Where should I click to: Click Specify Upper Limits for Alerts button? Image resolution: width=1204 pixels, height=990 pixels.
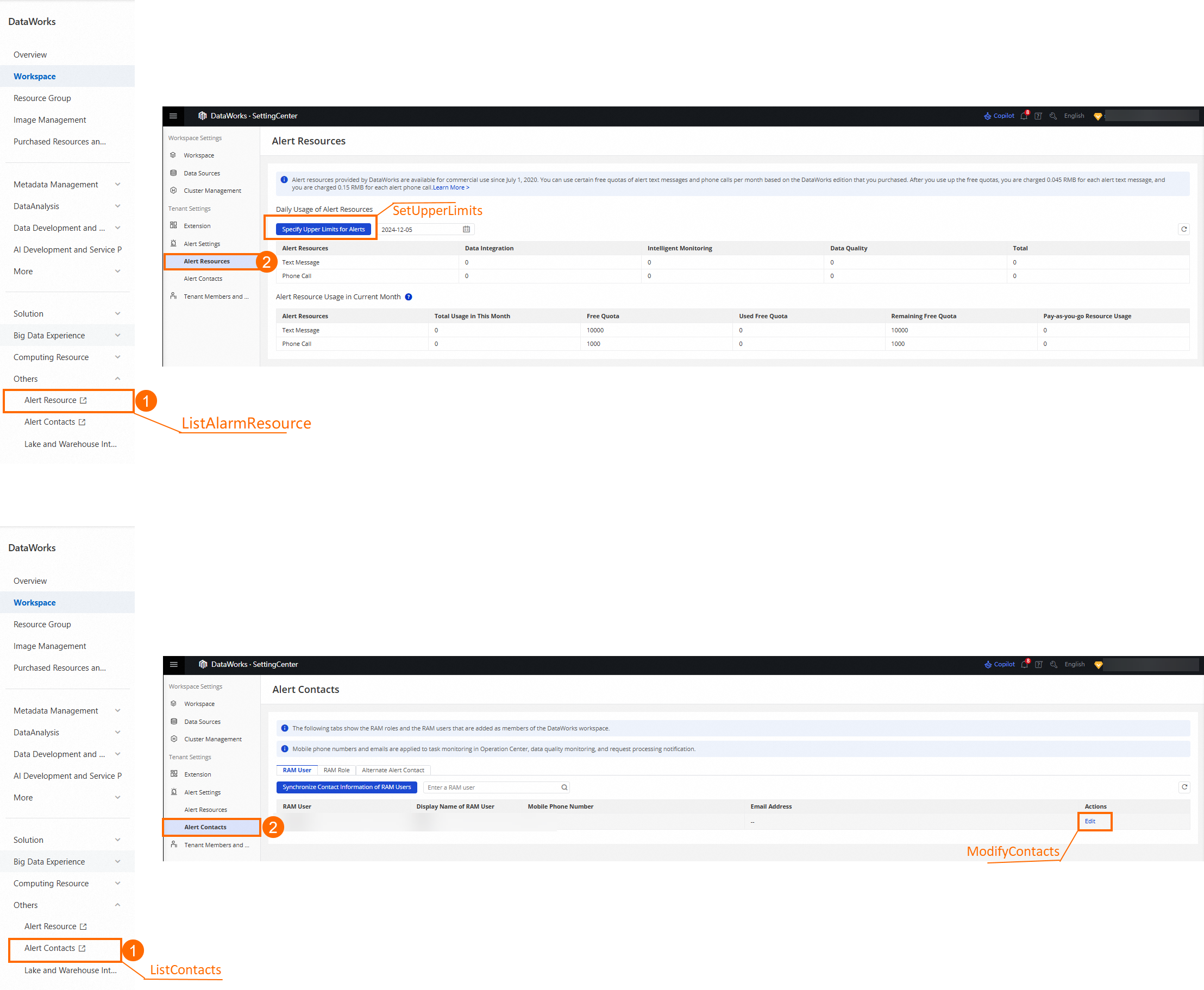tap(323, 229)
